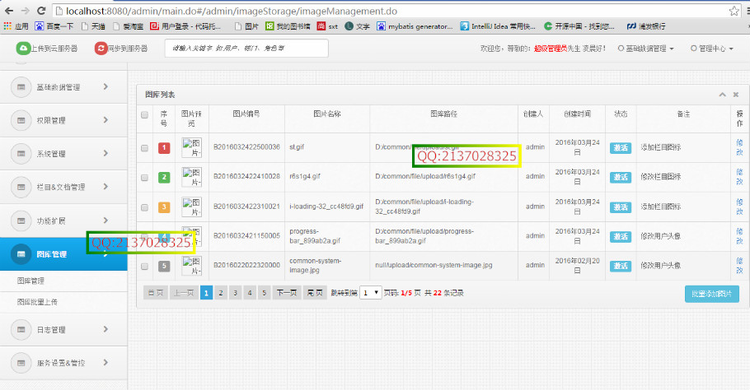This screenshot has width=750, height=390.
Task: Click the 图库管理 sidebar icon
Action: (21, 254)
